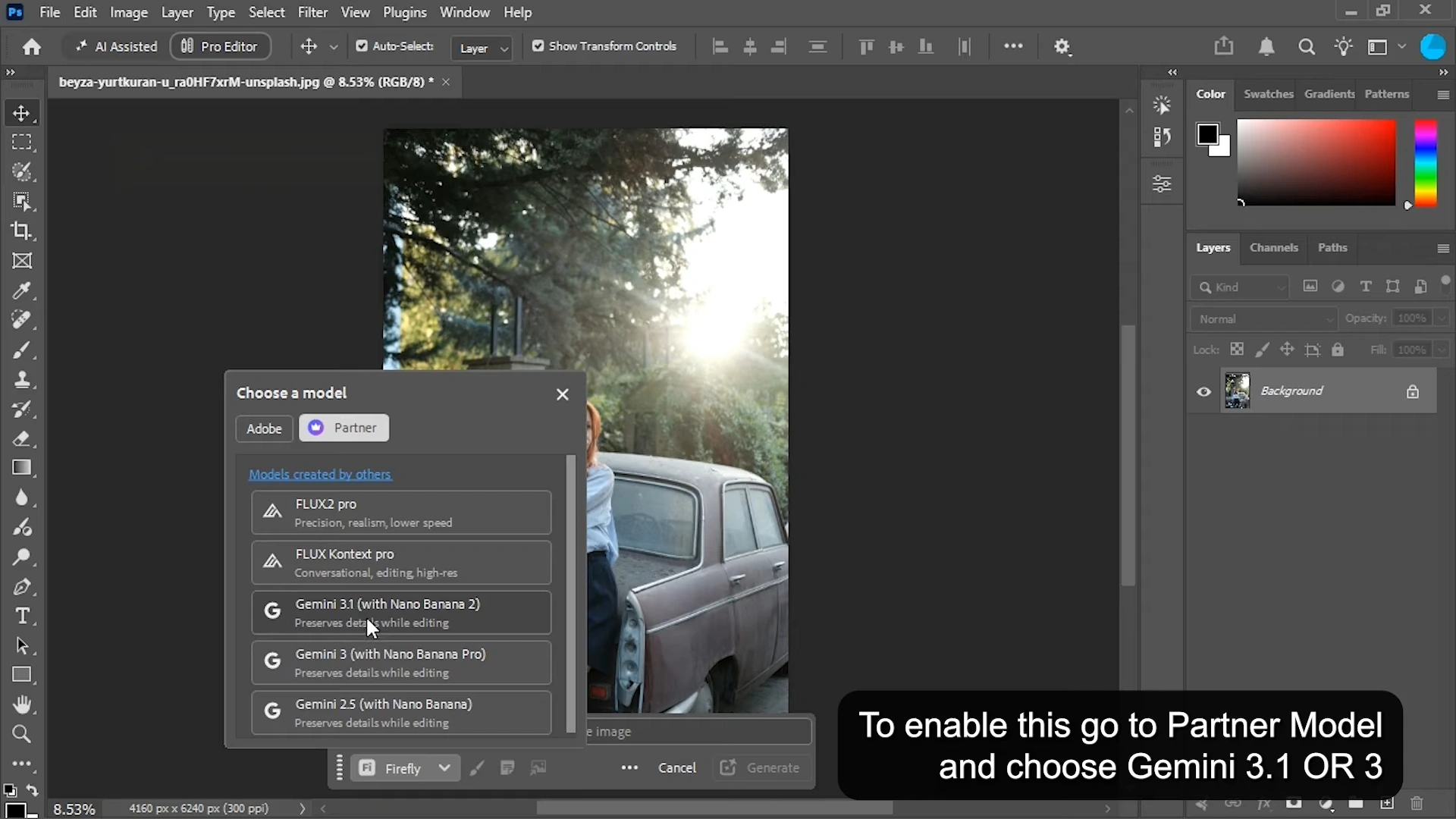Select the Zoom tool
The height and width of the screenshot is (819, 1456).
click(x=21, y=734)
